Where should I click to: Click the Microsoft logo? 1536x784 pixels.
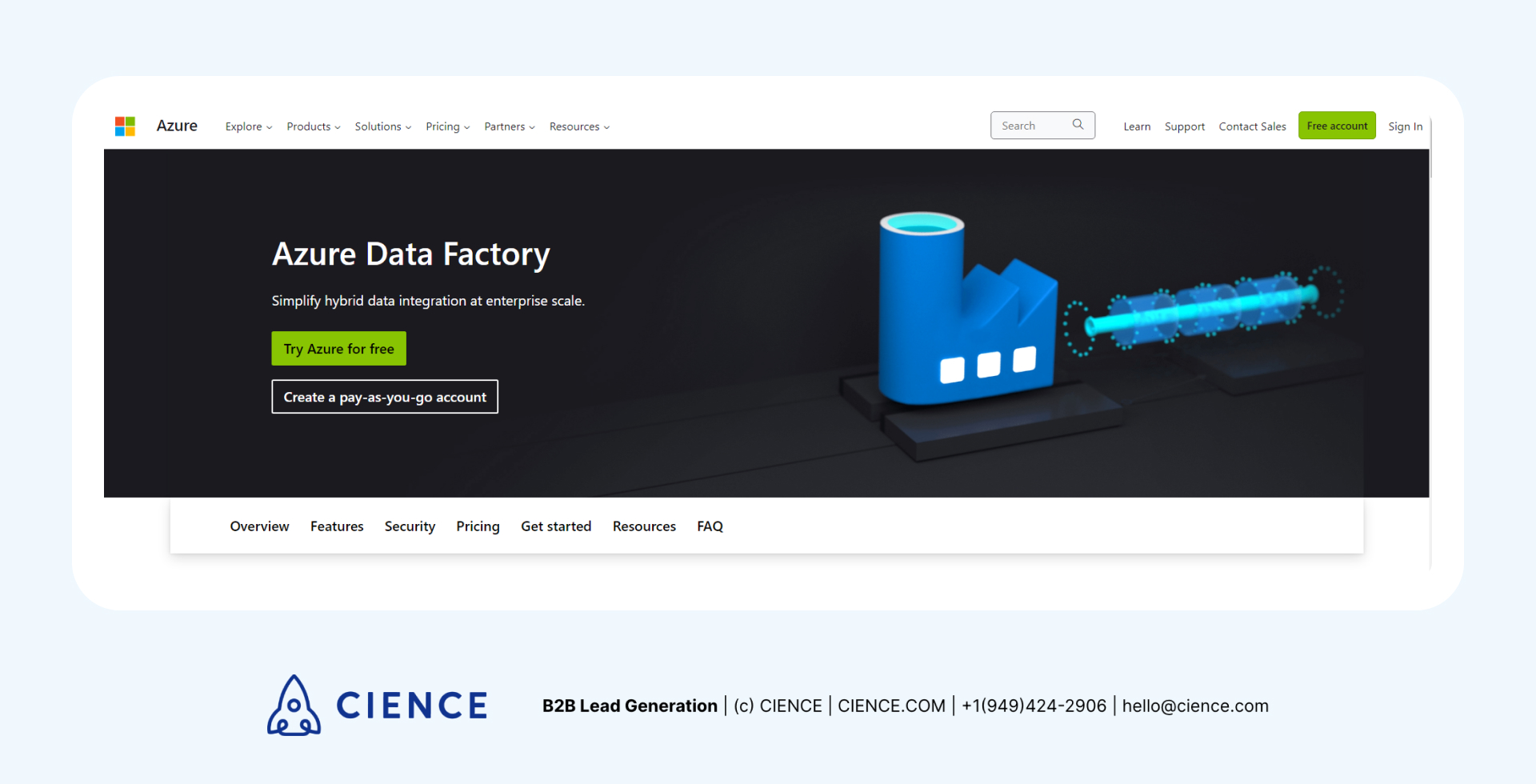[125, 126]
